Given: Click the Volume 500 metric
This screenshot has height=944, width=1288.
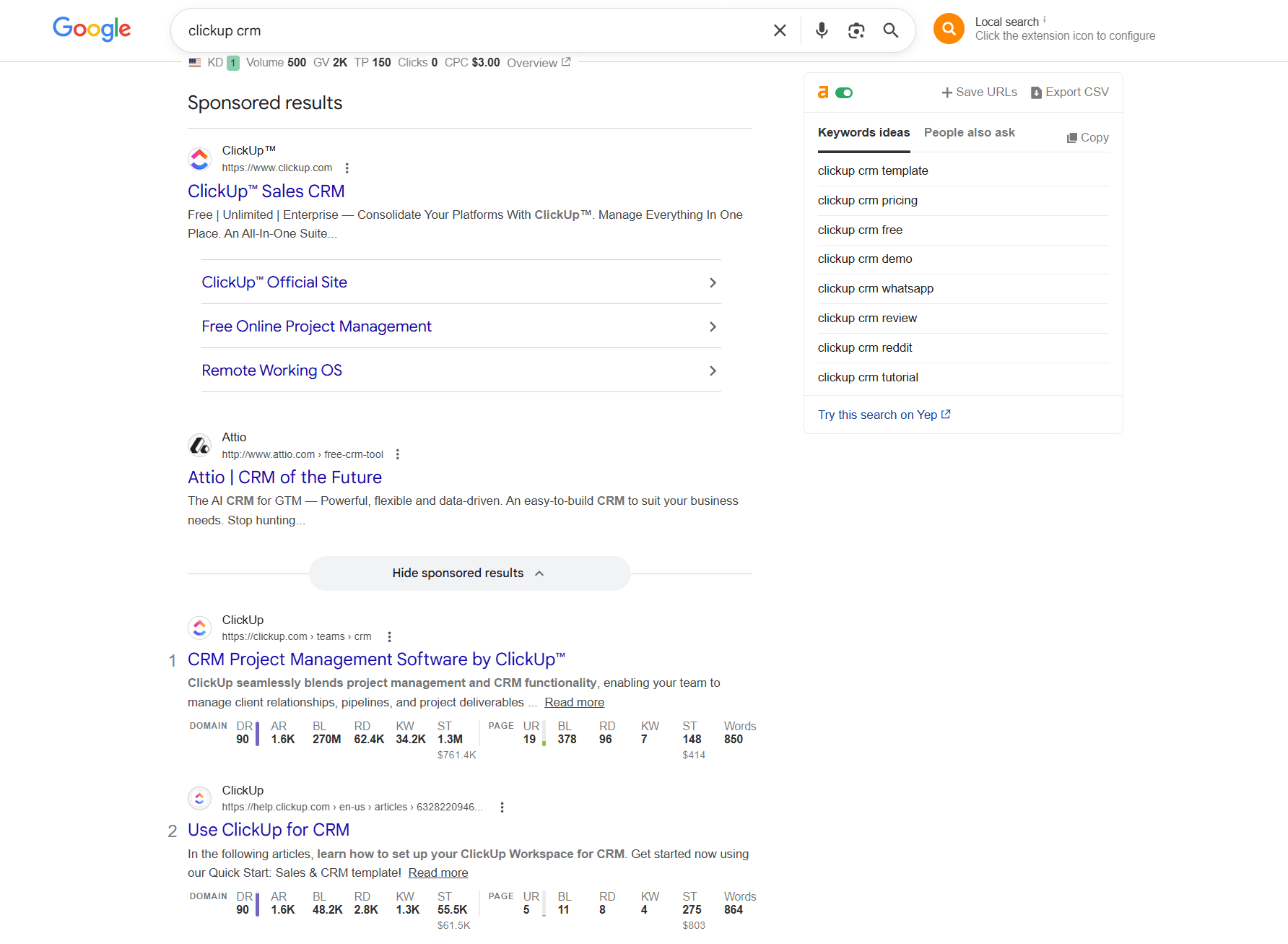Looking at the screenshot, I should click(276, 63).
